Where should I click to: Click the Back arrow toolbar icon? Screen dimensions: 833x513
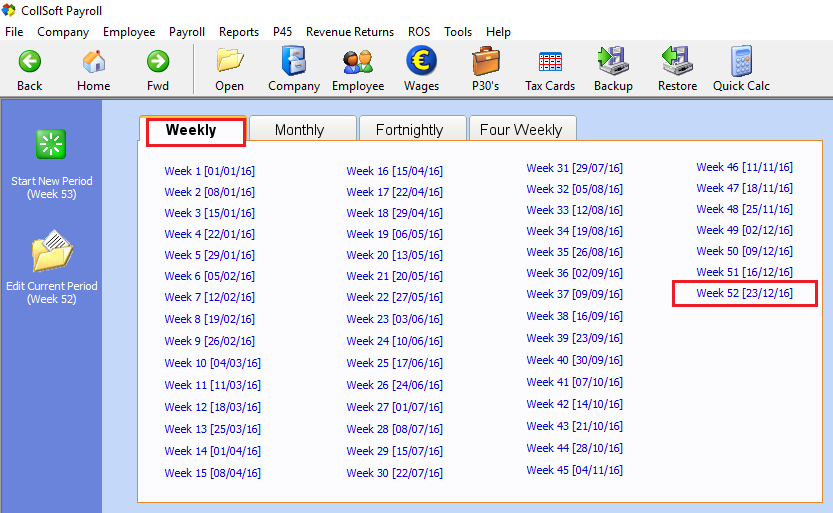(x=30, y=62)
